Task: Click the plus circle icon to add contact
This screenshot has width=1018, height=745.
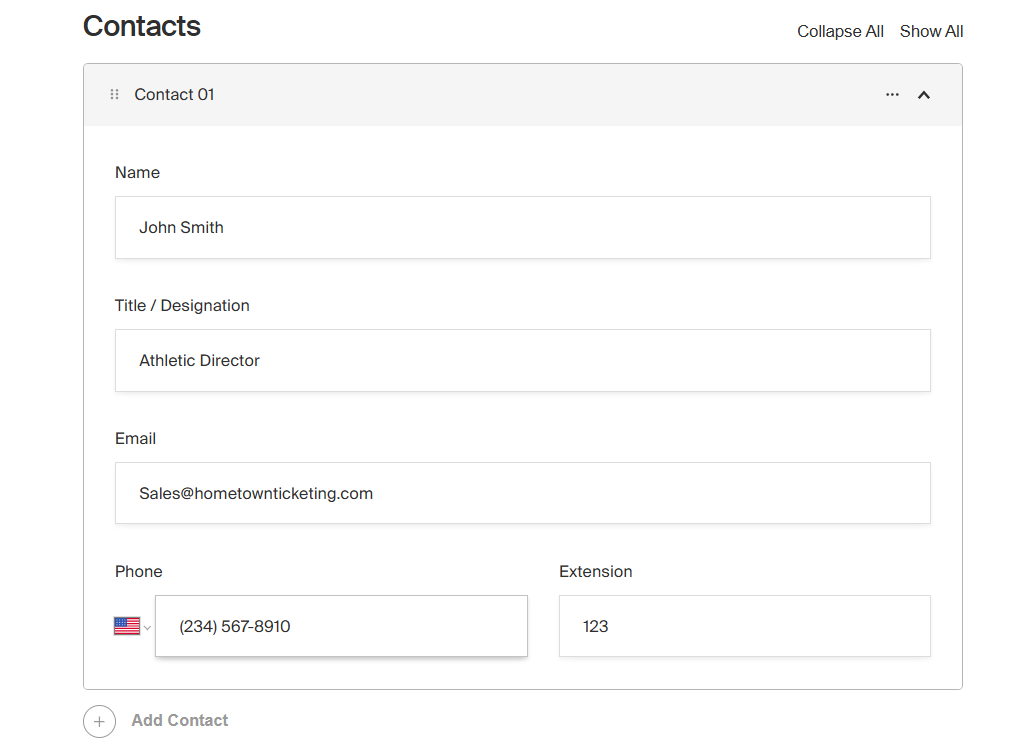Action: 99,721
